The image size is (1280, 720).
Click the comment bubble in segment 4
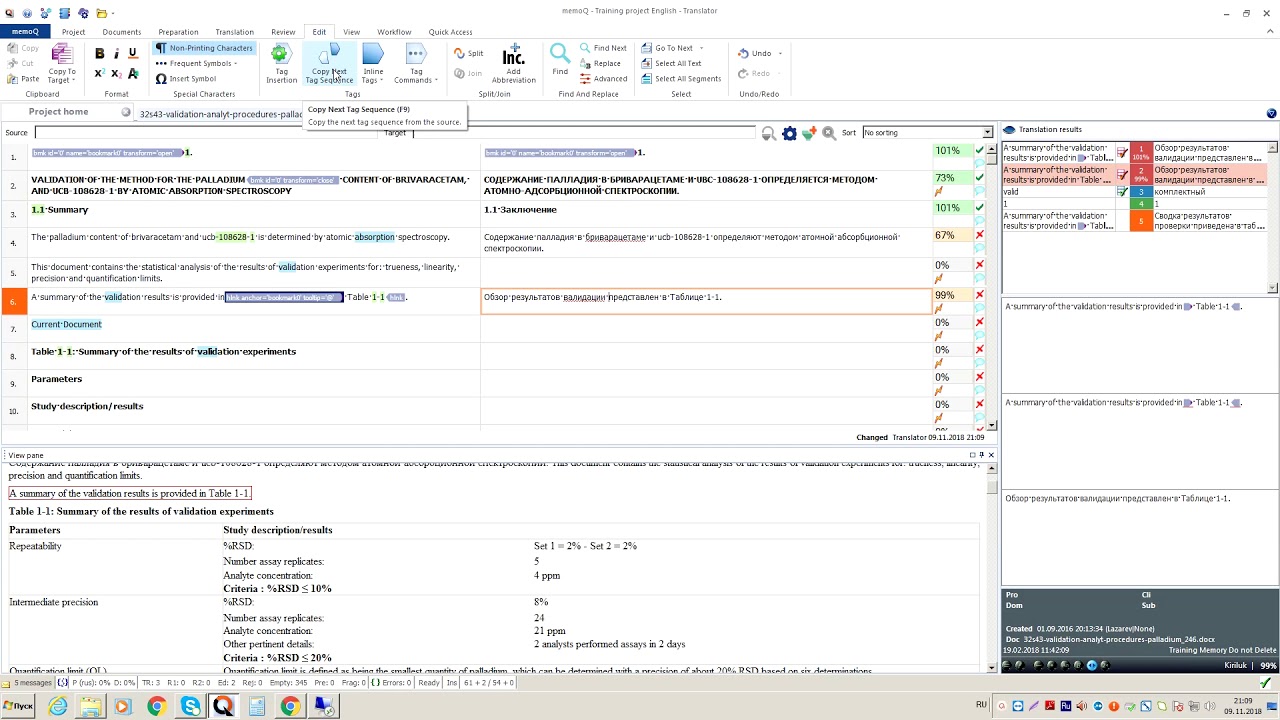[979, 248]
